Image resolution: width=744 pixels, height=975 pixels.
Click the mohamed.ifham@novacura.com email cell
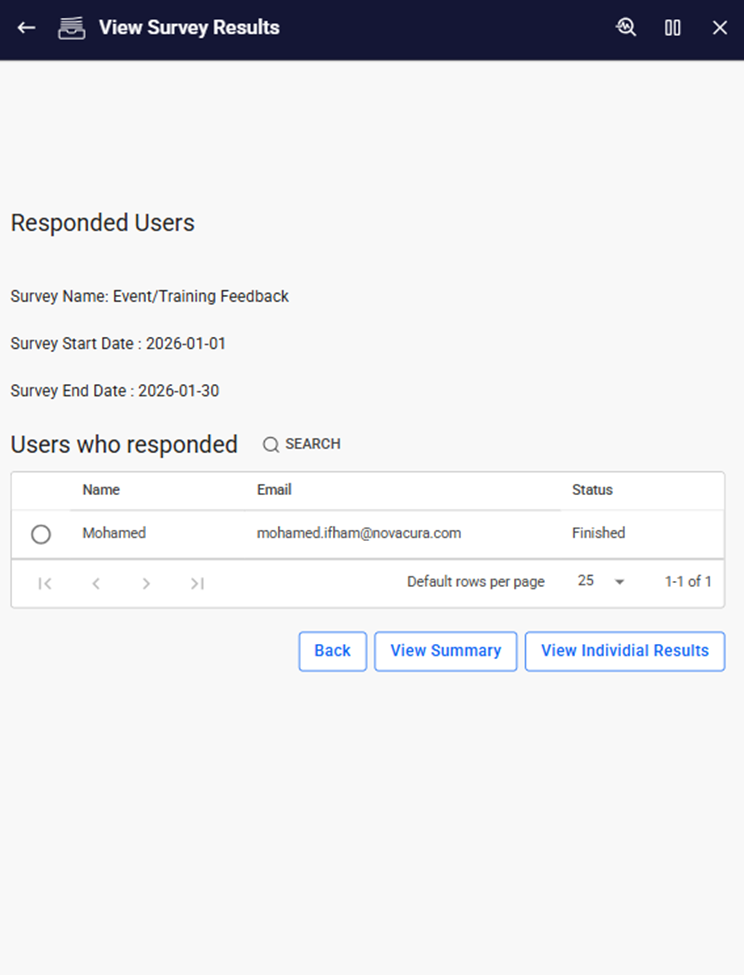click(359, 533)
